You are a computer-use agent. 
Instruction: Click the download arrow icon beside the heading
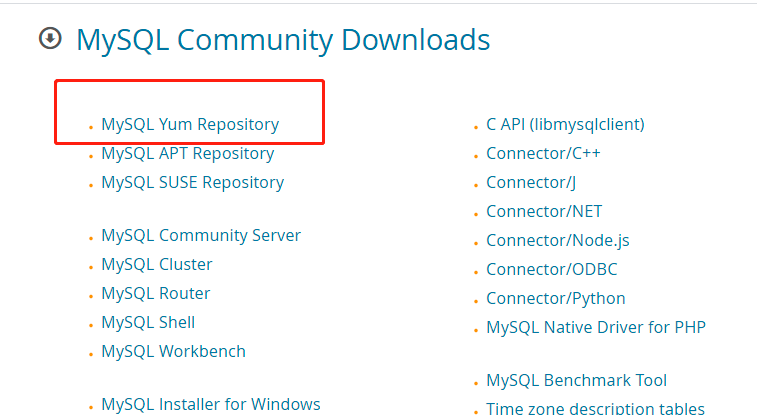click(x=50, y=38)
